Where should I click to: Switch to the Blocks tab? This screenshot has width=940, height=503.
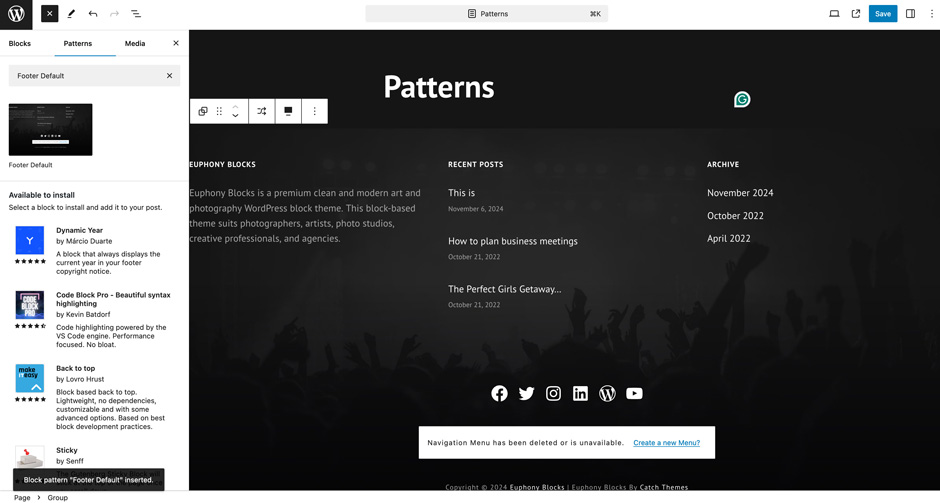click(x=20, y=43)
